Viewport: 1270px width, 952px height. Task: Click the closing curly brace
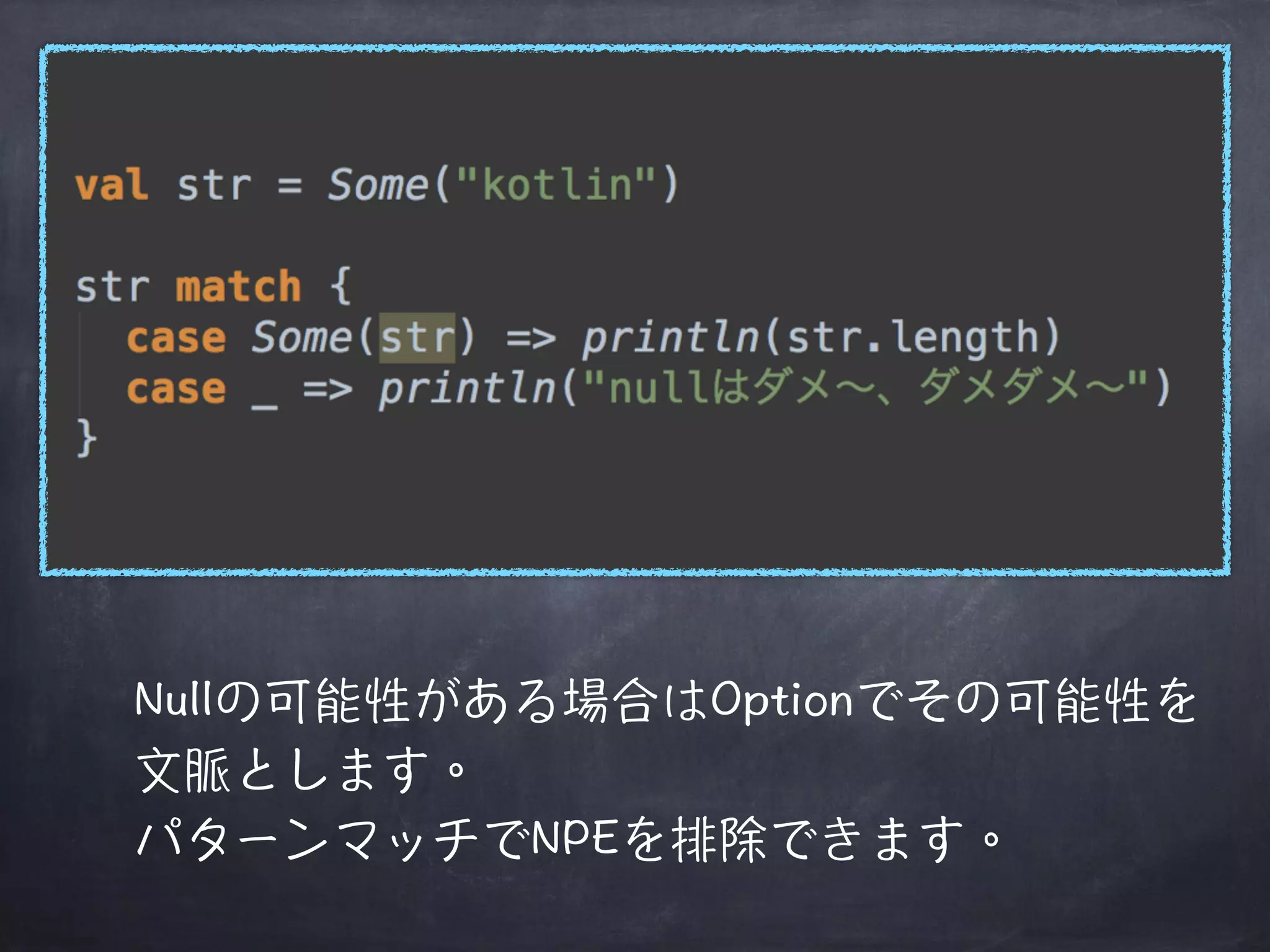tap(86, 438)
